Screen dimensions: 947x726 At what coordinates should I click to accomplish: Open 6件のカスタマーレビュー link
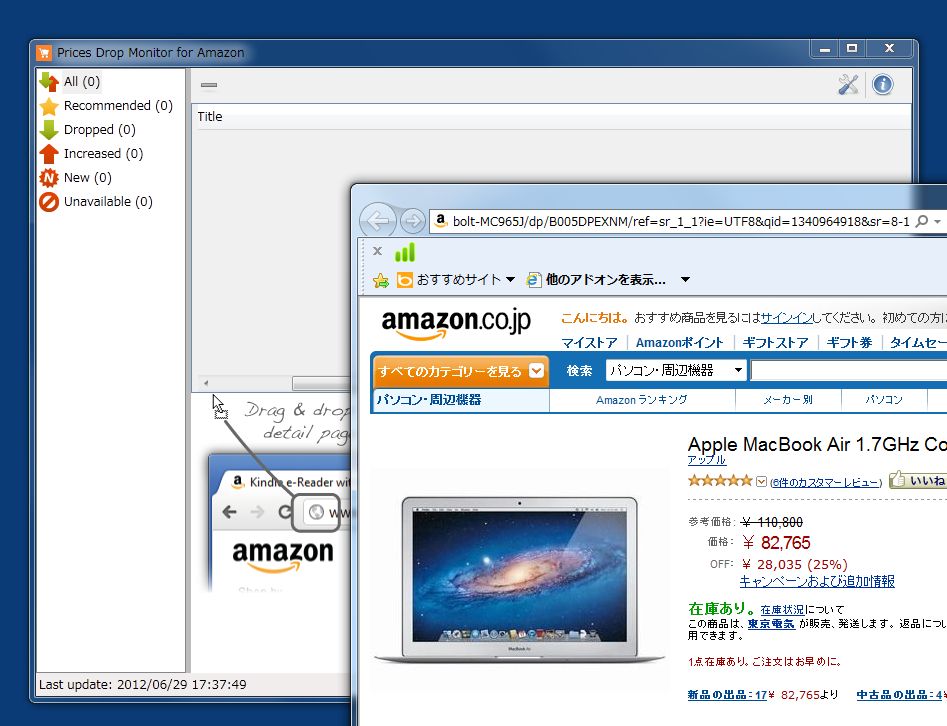[826, 482]
